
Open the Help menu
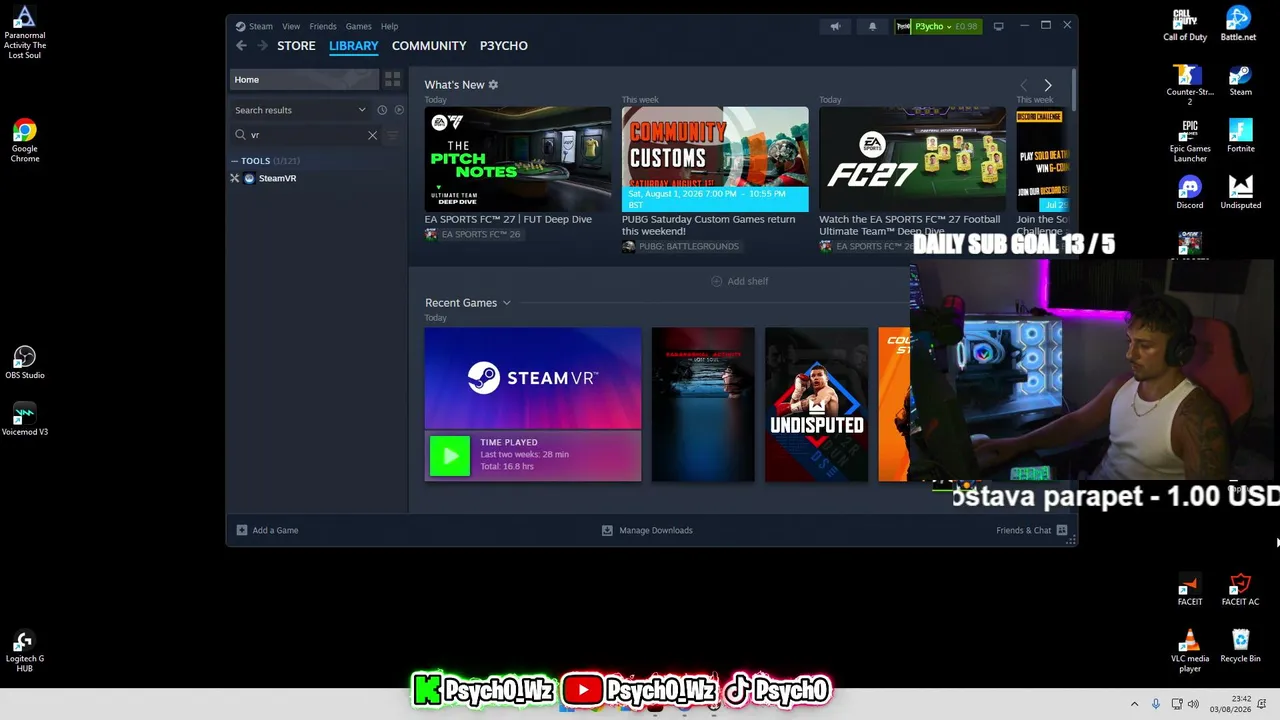[389, 26]
